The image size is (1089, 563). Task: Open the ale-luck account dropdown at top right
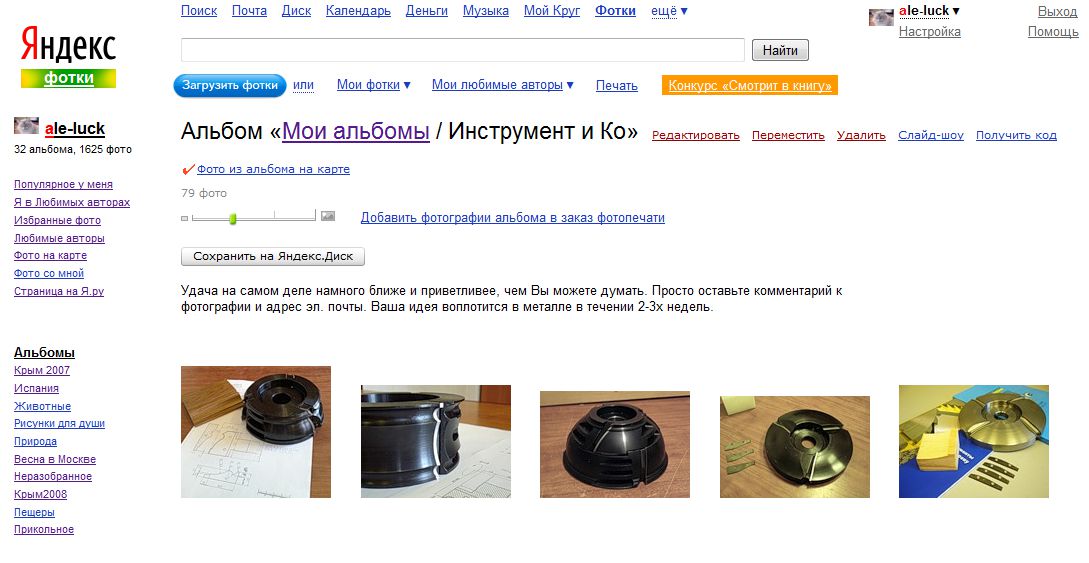pos(929,11)
